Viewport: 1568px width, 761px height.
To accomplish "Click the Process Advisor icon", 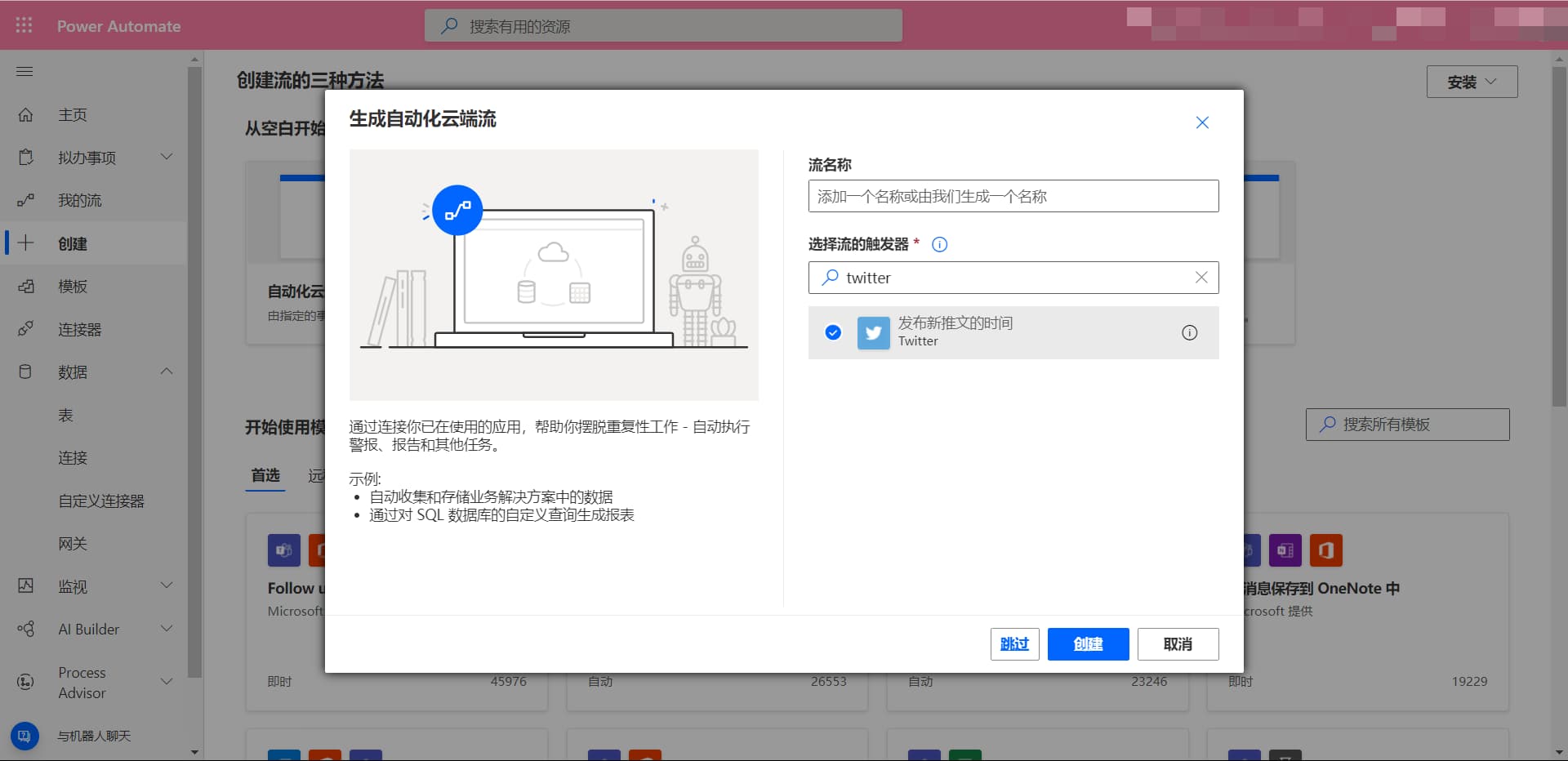I will (25, 682).
